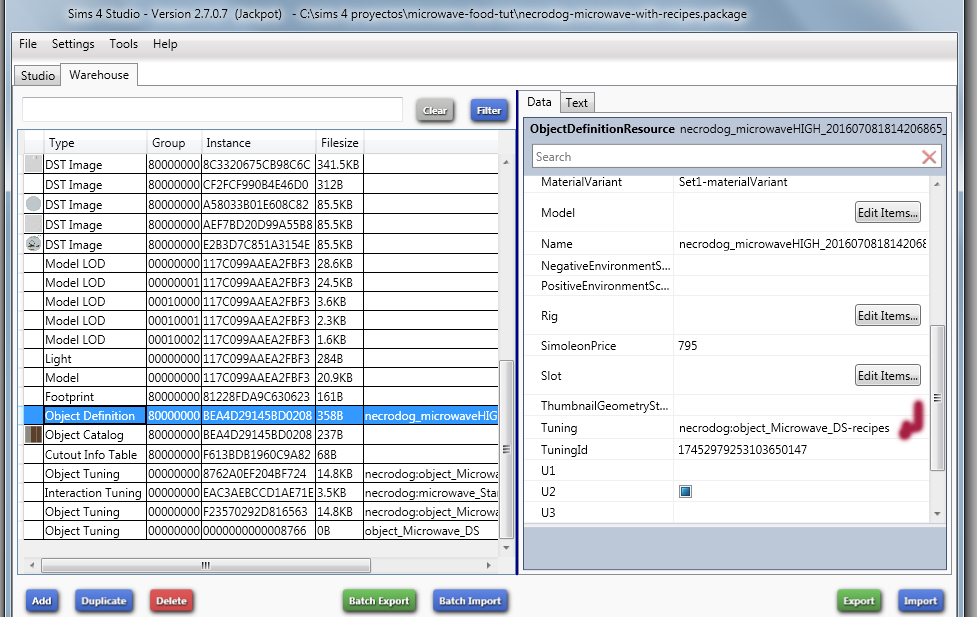Select the Footprint row
Screen dimensions: 977x617
point(261,397)
